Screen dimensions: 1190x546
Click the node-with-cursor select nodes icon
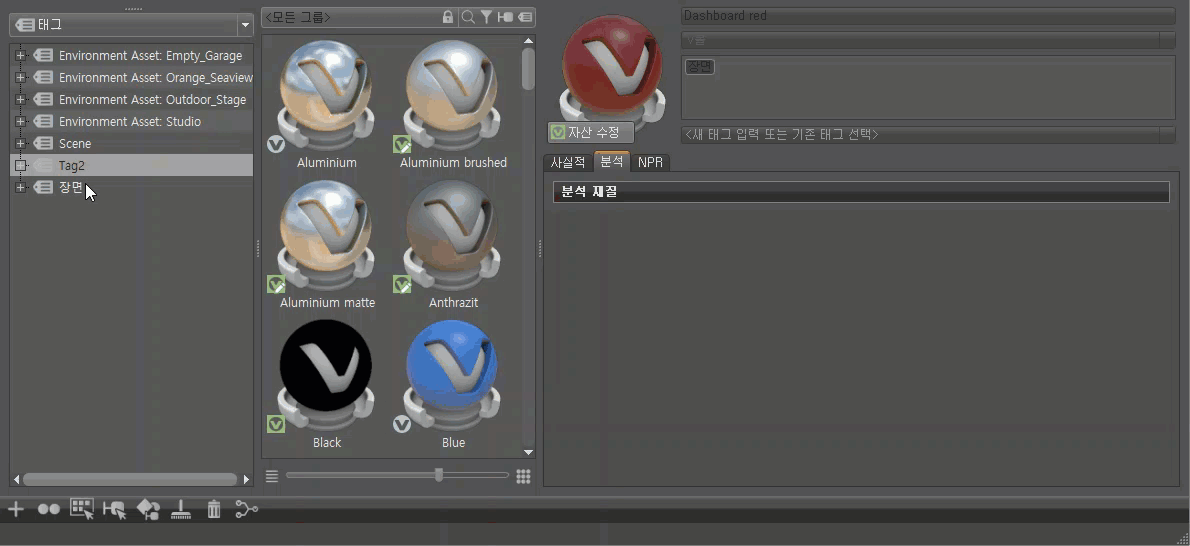[115, 510]
